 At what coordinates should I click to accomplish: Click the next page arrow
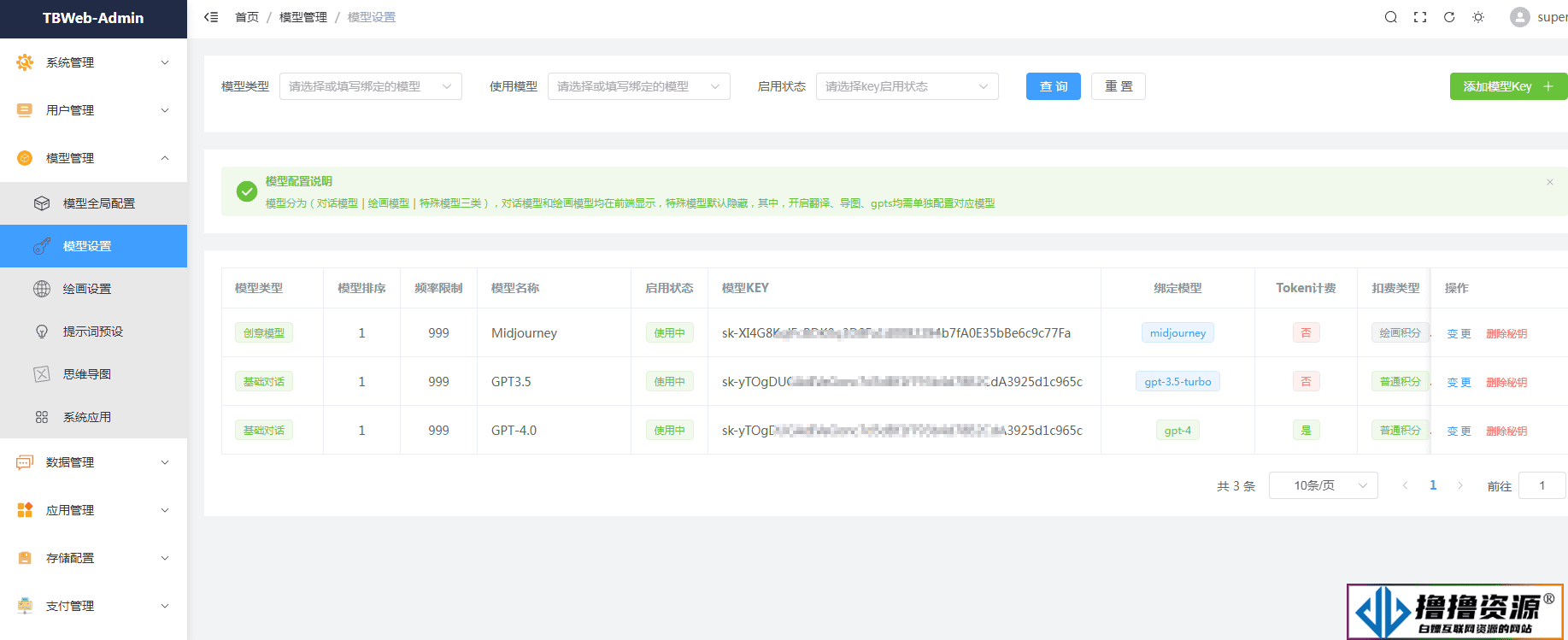click(x=1460, y=485)
